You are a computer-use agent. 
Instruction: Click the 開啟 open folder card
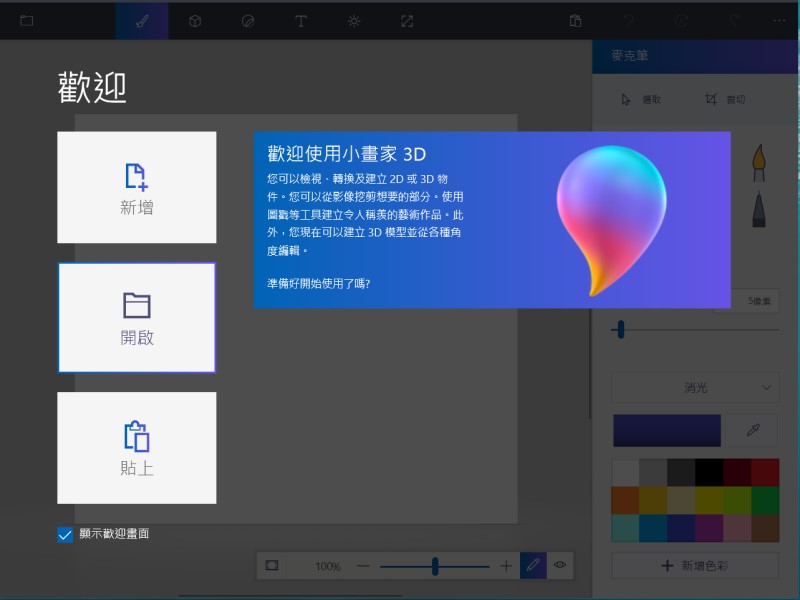pos(137,317)
